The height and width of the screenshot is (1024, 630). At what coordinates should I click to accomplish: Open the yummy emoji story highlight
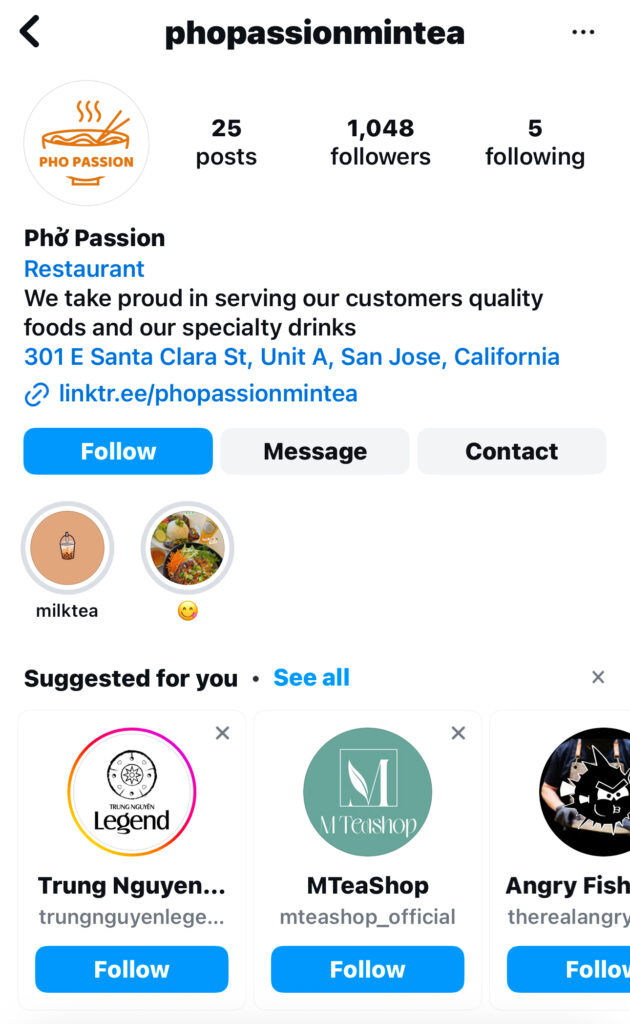(187, 547)
